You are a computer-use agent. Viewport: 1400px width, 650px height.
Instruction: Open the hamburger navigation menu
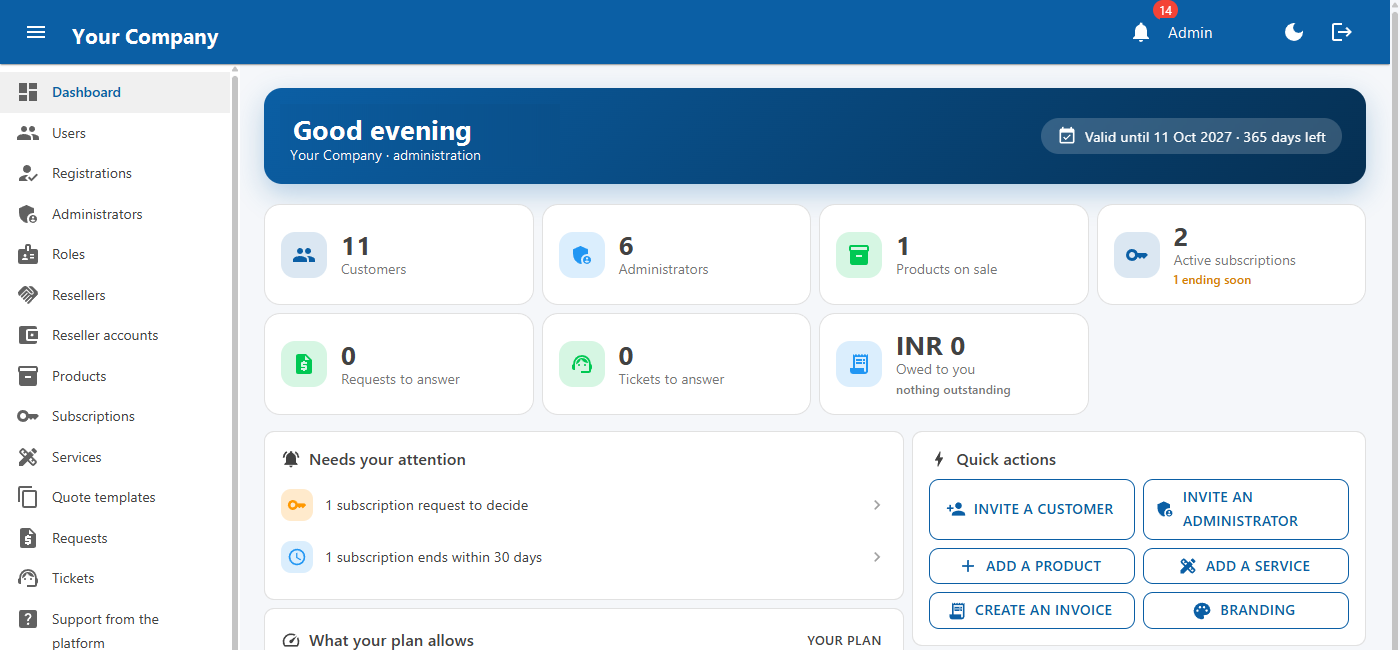click(36, 32)
